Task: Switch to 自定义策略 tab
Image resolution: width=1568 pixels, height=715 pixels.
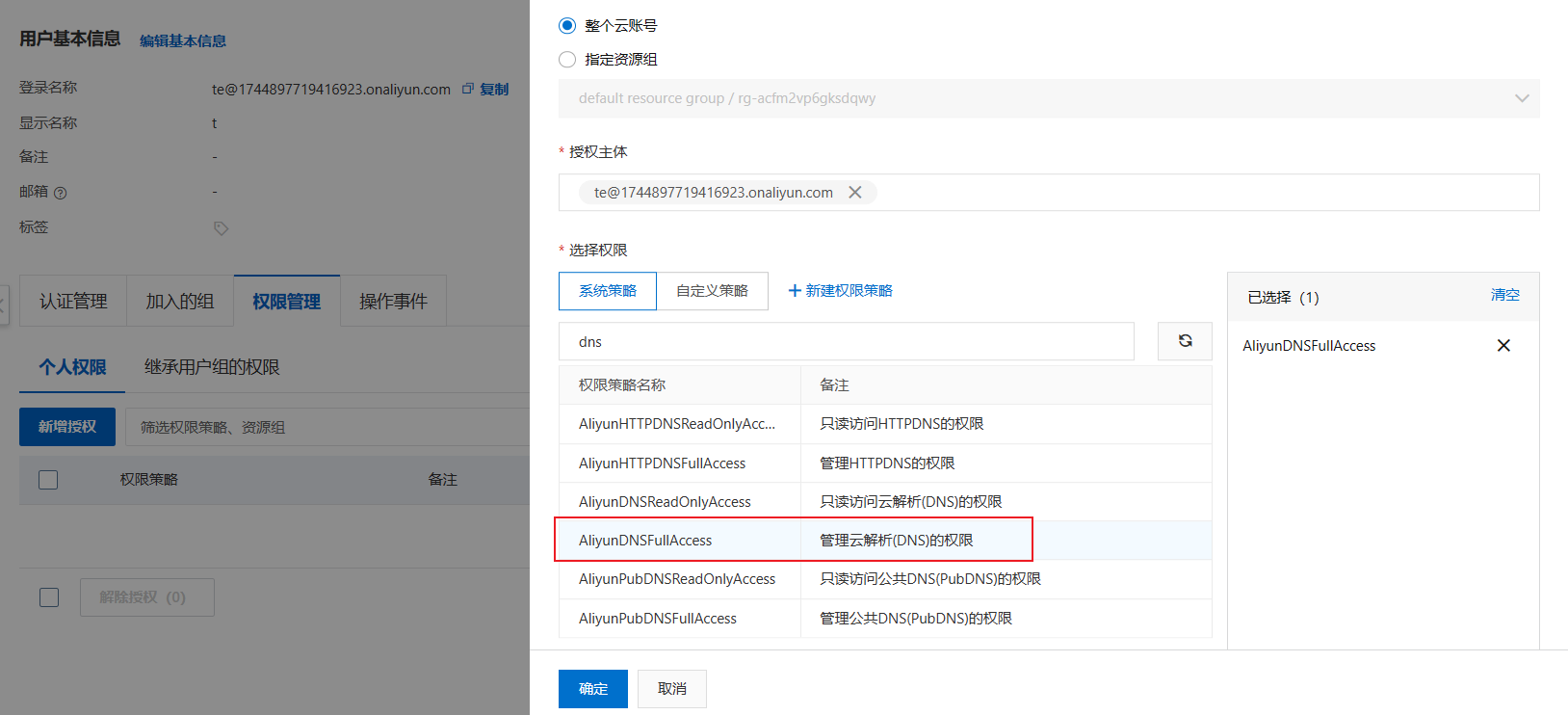Action: (x=712, y=291)
